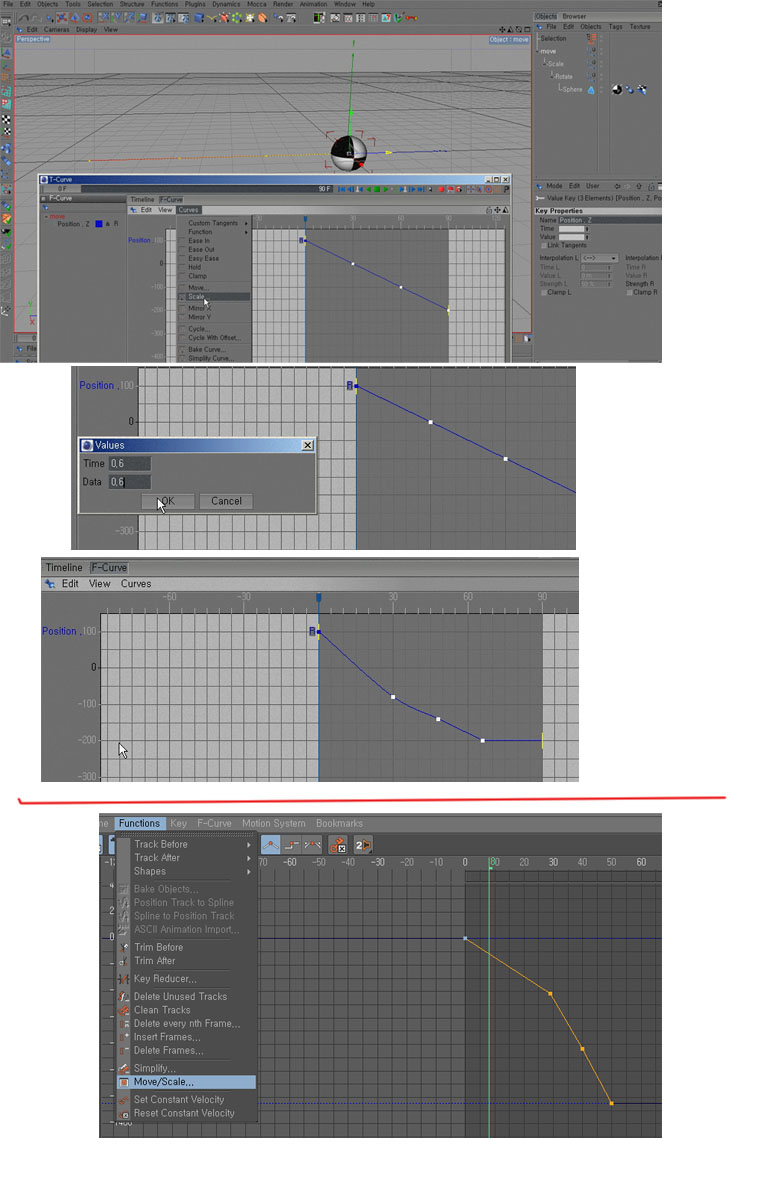Open the Bookmarks menu

point(339,824)
